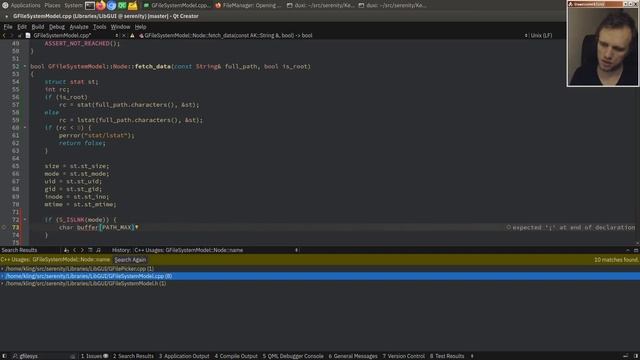This screenshot has width=640, height=360.
Task: Open the File menu
Action: point(8,27)
